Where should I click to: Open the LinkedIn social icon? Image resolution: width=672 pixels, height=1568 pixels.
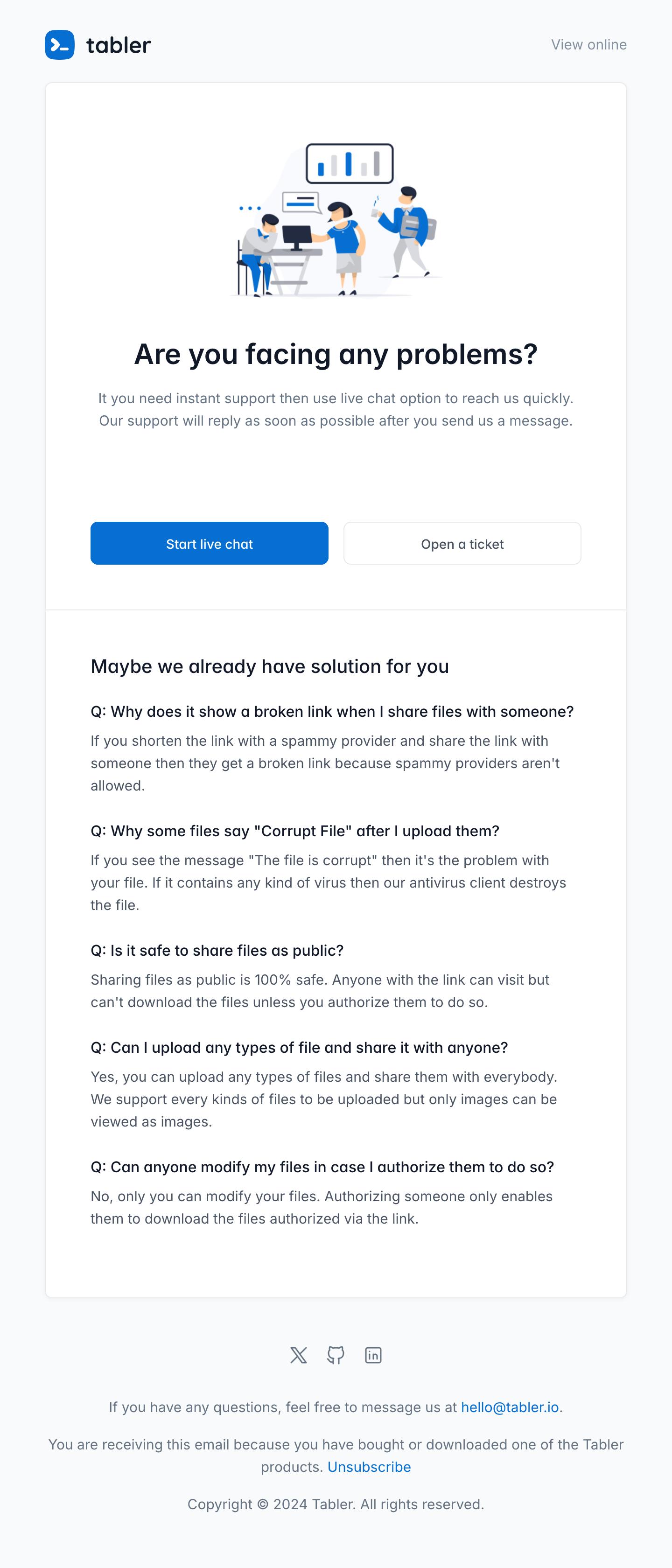373,1355
